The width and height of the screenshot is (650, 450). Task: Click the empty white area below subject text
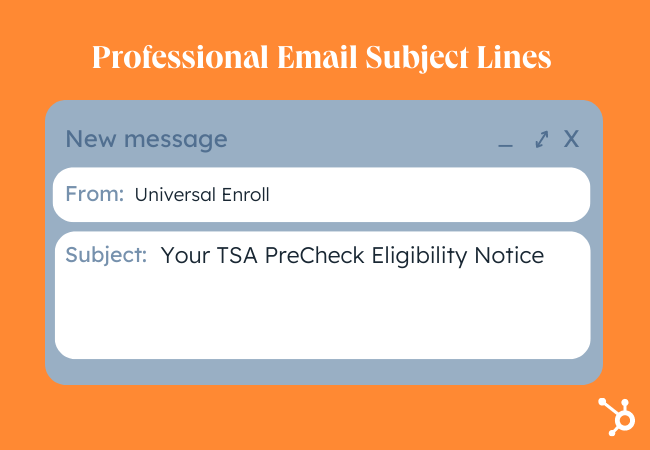click(x=323, y=315)
